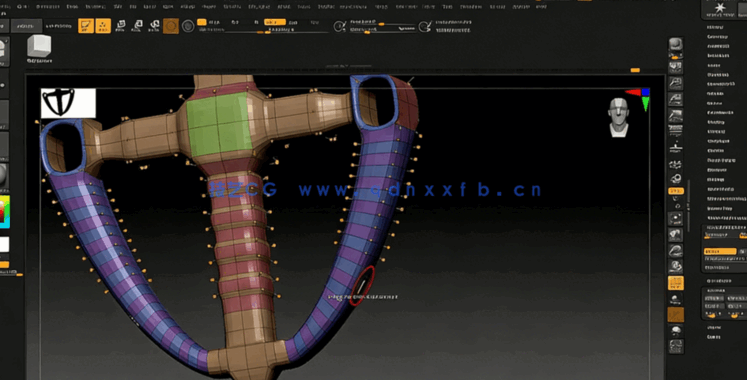Toggle the Transp transparency icon
Image resolution: width=747 pixels, height=380 pixels.
(x=676, y=299)
